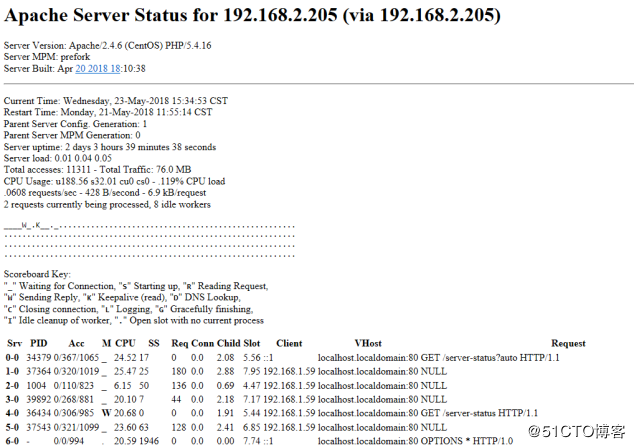Screen dimensions: 635x448
Task: Click the Client column header
Action: (x=289, y=343)
